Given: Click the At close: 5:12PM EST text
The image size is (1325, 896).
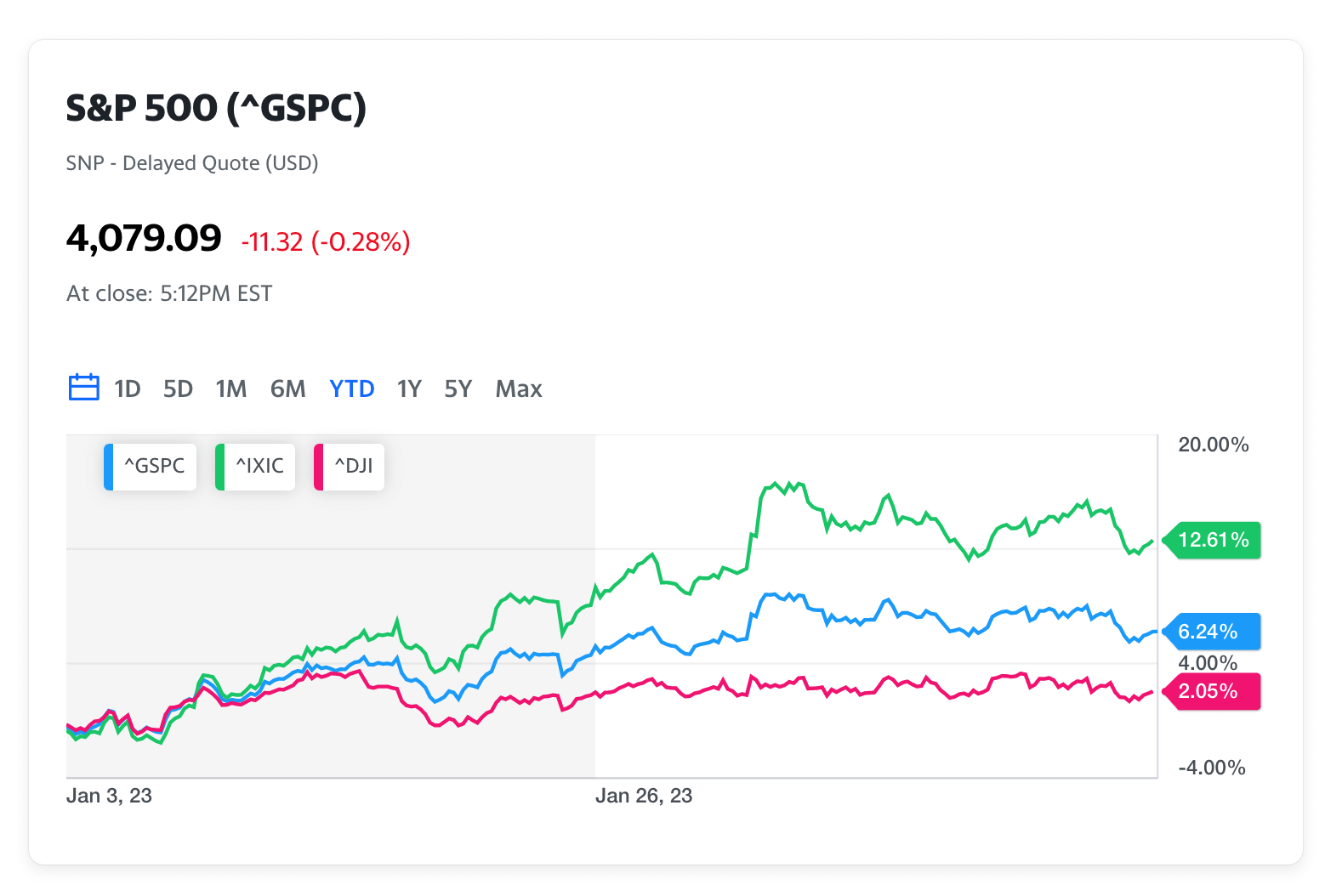Looking at the screenshot, I should click(169, 294).
